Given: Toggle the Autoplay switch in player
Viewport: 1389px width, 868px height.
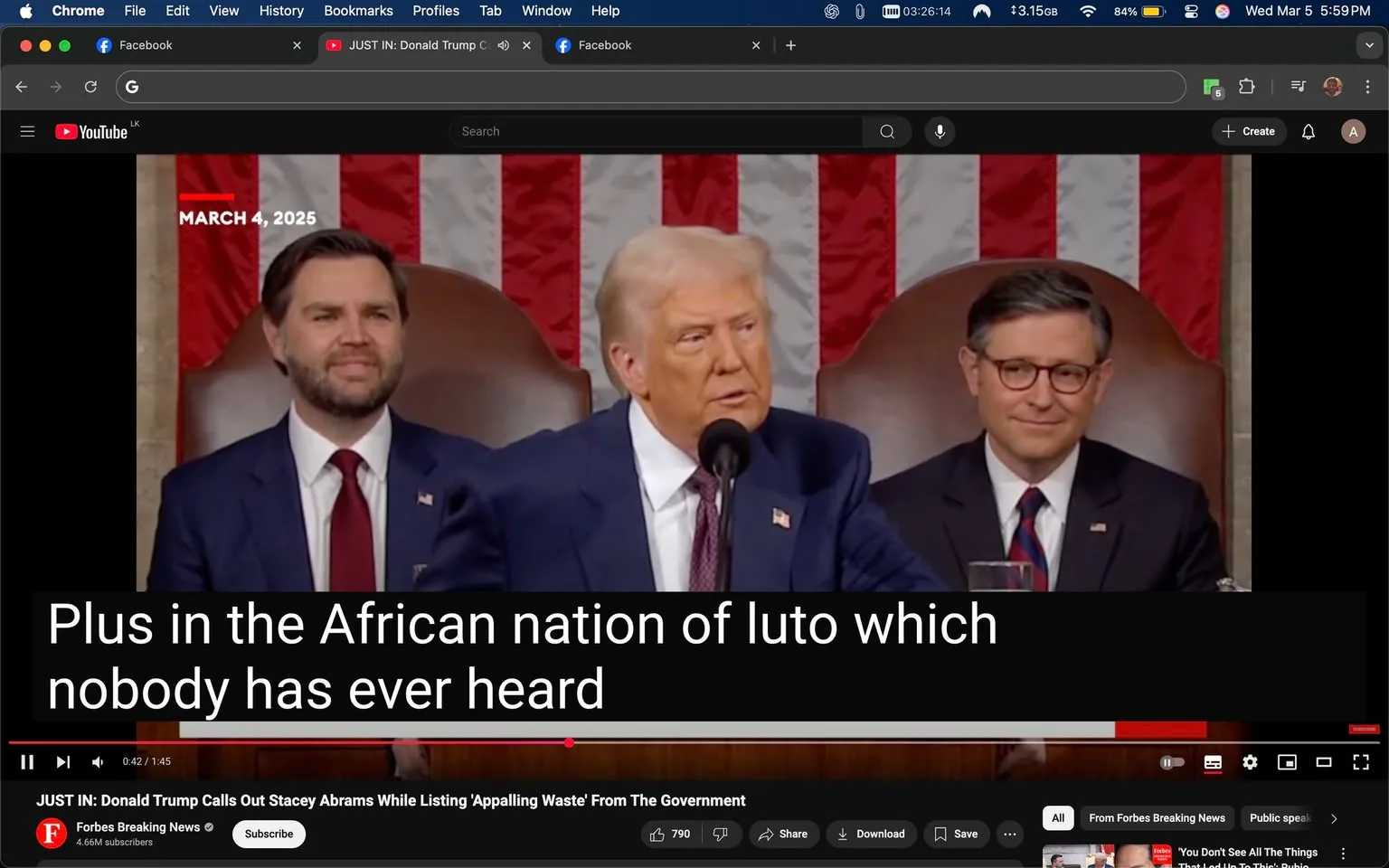Looking at the screenshot, I should point(1172,762).
